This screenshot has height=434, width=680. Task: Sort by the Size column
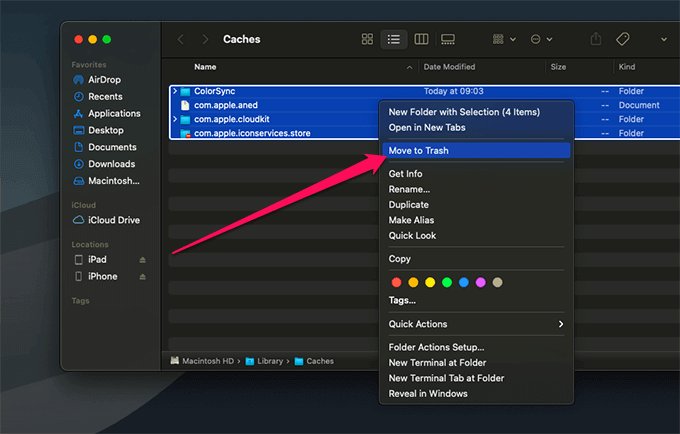click(558, 67)
